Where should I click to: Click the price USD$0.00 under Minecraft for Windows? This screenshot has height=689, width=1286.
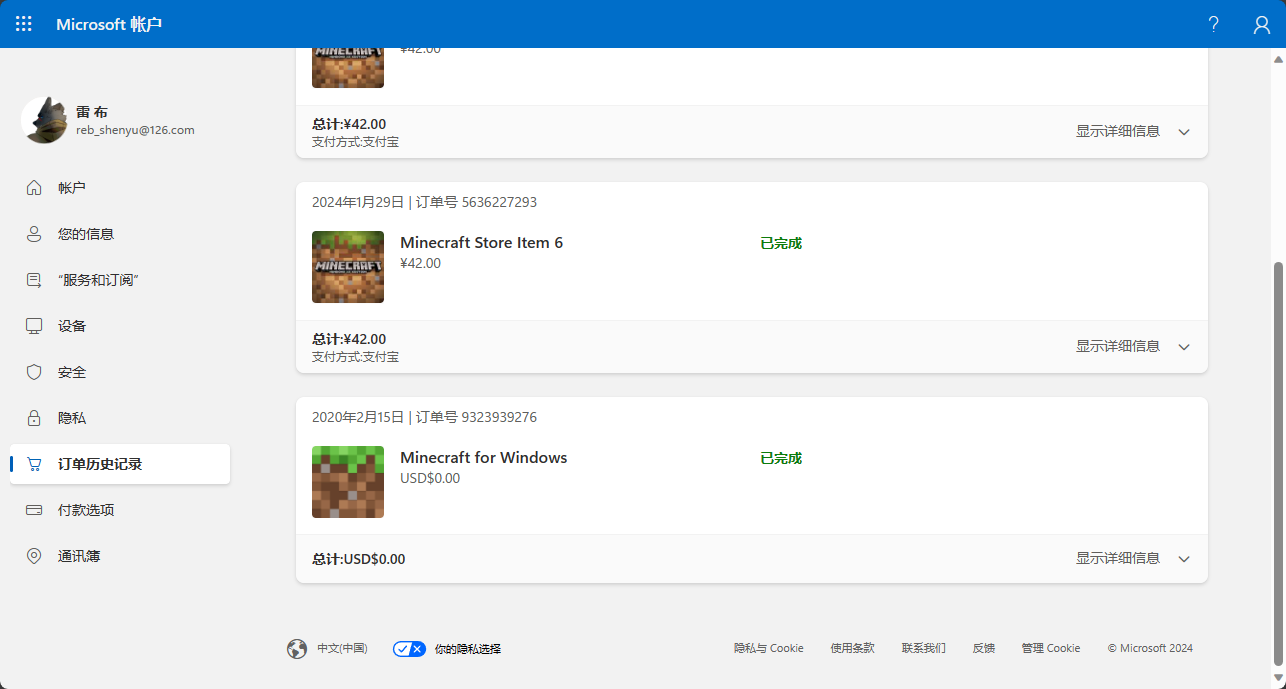430,478
